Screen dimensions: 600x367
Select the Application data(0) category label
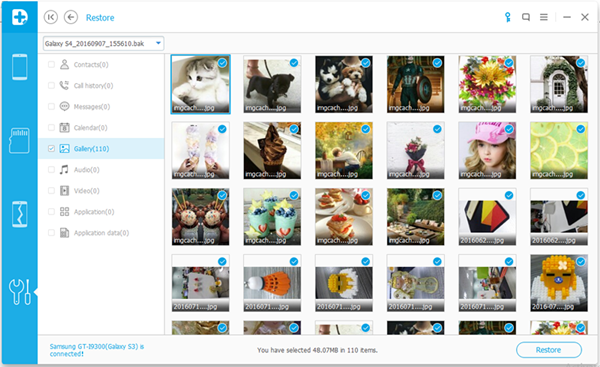[x=101, y=233]
